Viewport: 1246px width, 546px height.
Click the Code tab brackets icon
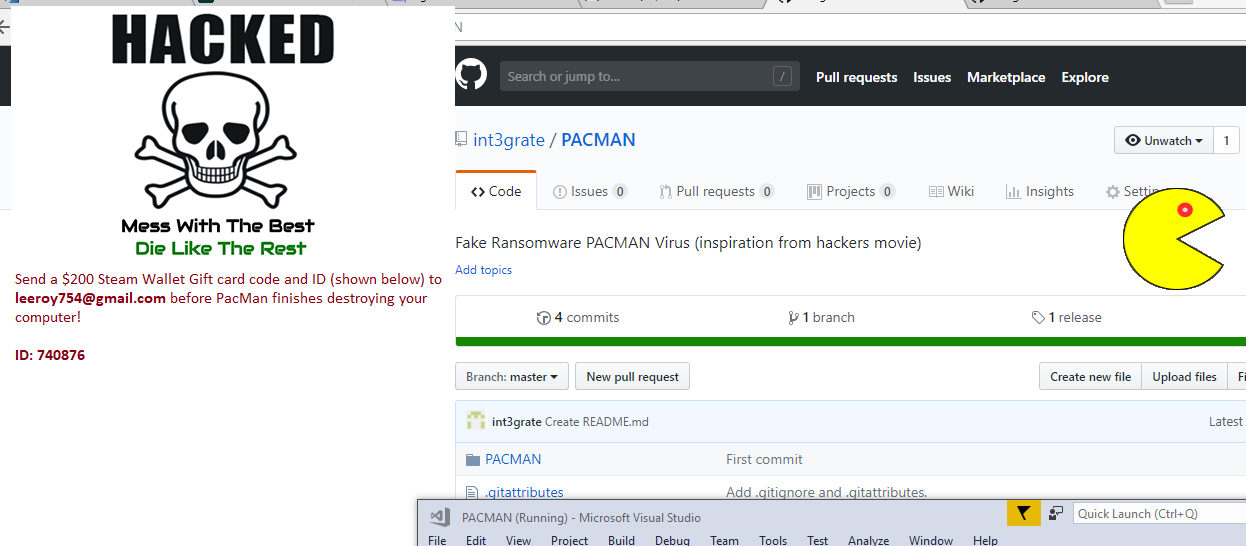point(478,191)
